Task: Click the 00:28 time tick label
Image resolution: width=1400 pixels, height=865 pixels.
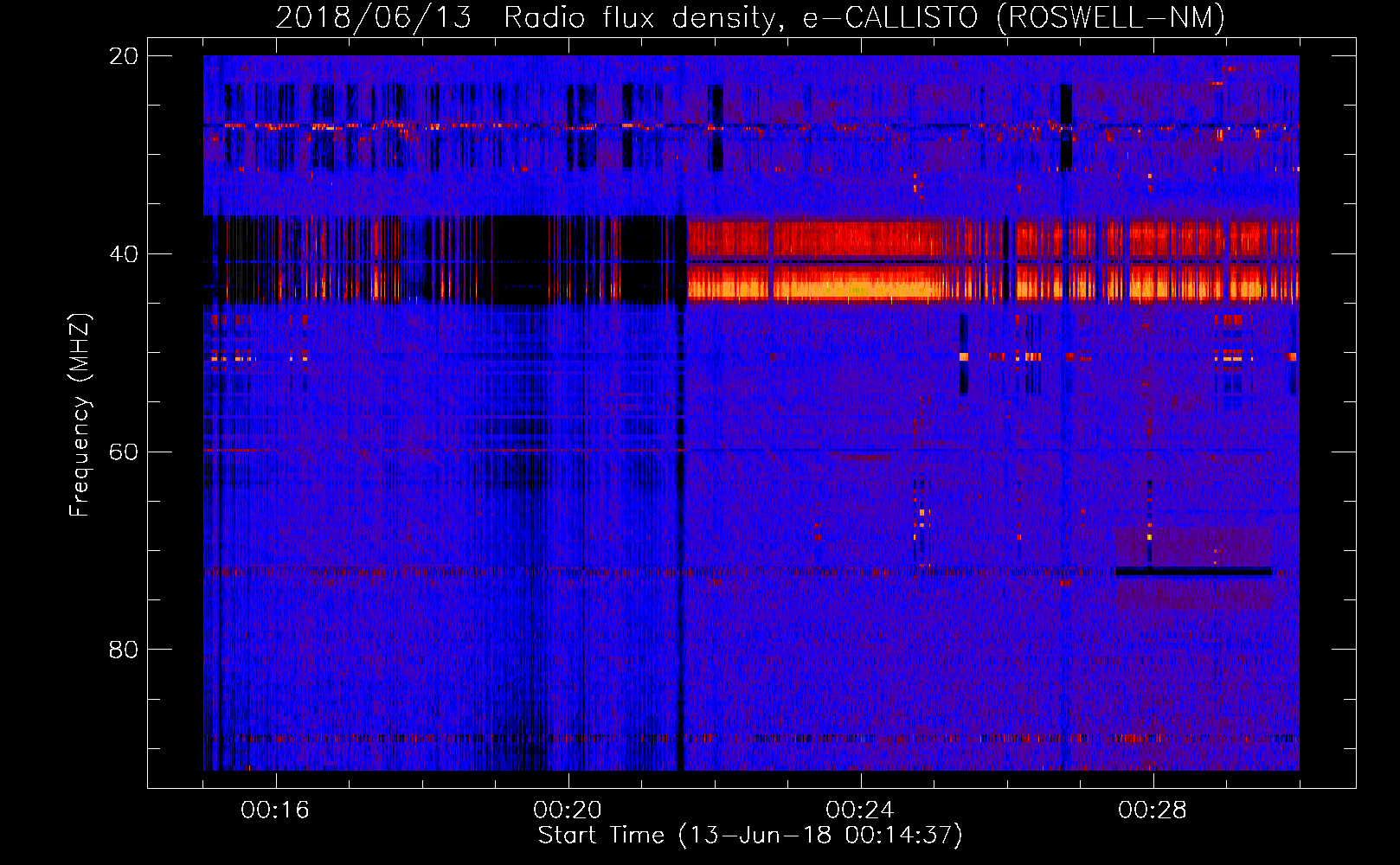Action: (1153, 811)
